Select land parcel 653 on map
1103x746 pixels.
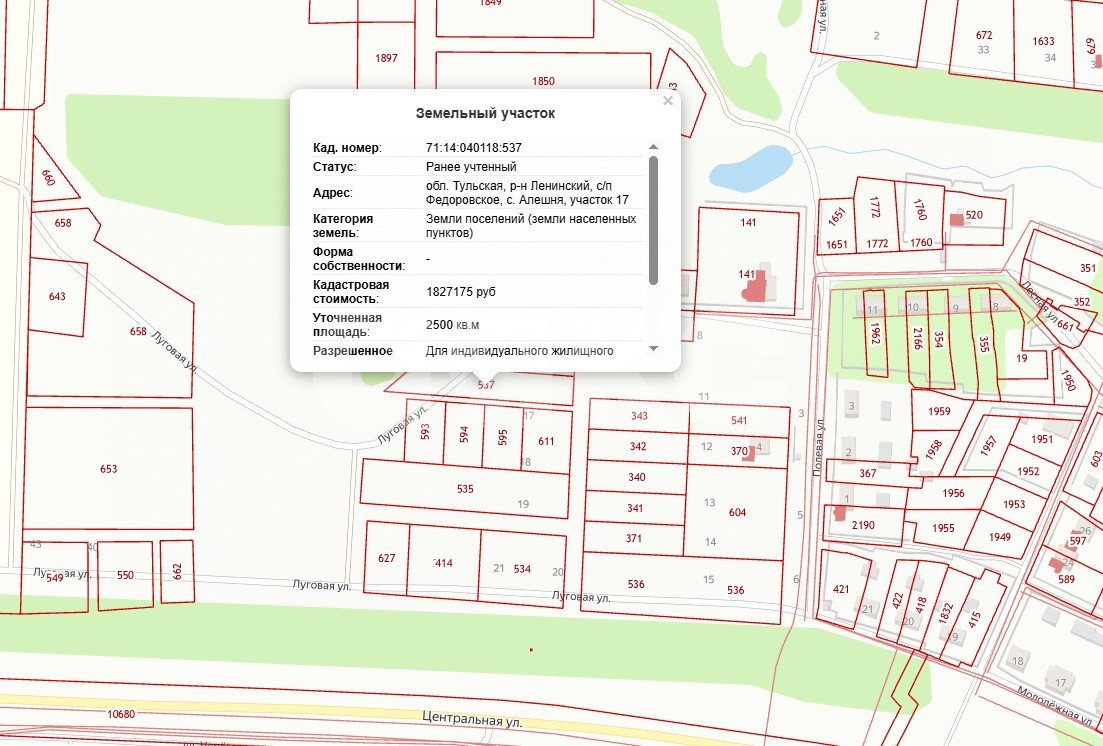pyautogui.click(x=109, y=468)
